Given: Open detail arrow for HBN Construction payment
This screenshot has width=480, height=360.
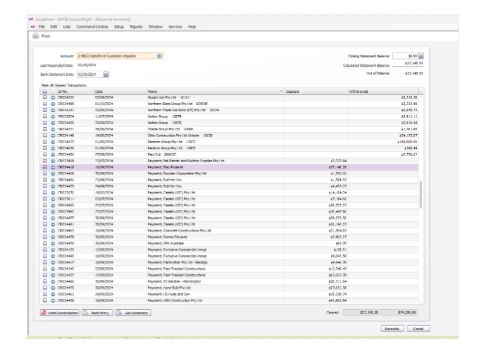Looking at the screenshot, I should tap(53, 300).
